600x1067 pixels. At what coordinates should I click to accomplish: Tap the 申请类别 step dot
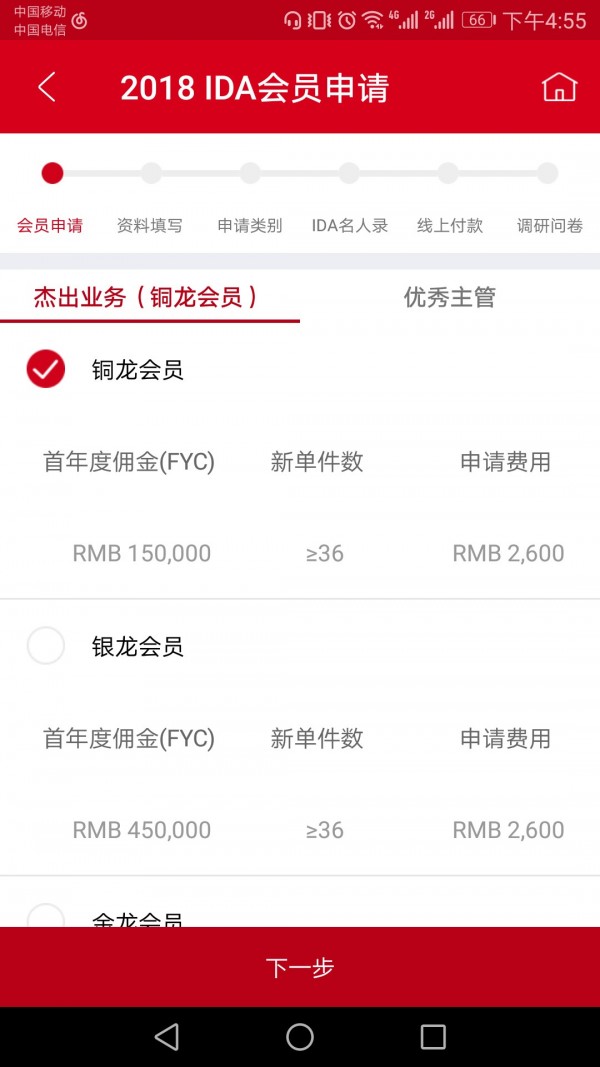(x=250, y=173)
